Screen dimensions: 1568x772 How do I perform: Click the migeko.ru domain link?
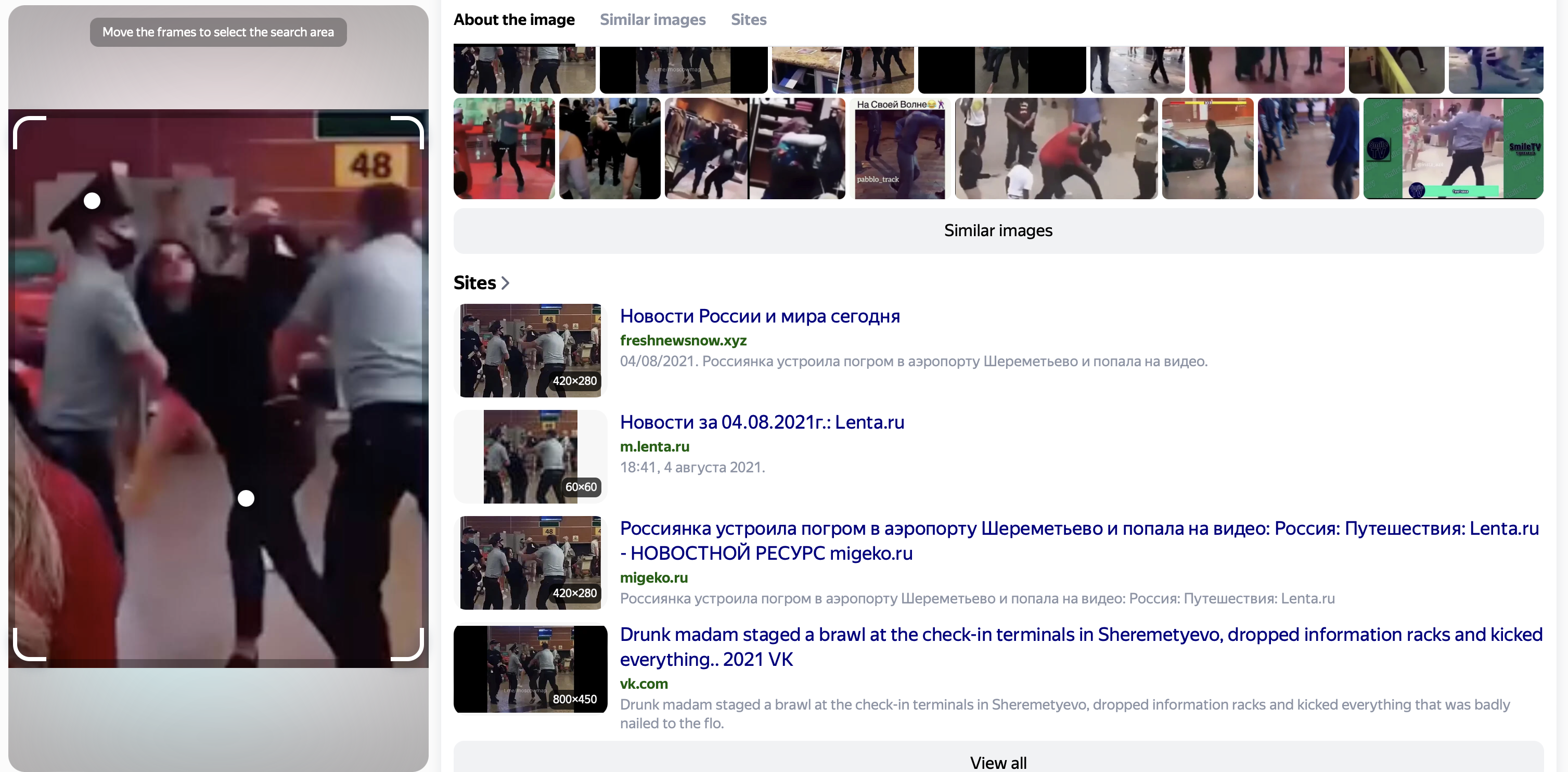pos(654,577)
